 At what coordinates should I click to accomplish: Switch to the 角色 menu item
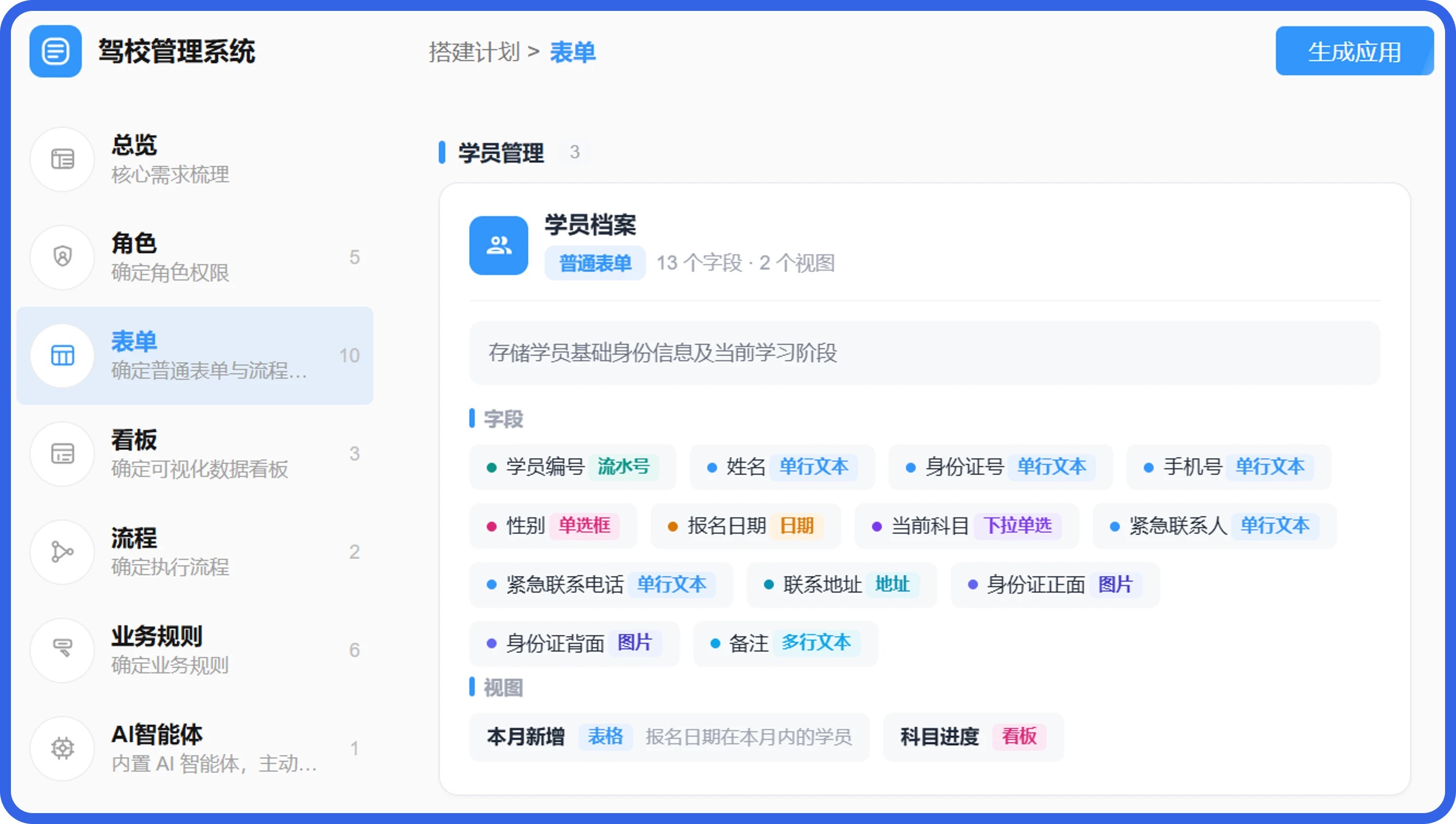195,257
